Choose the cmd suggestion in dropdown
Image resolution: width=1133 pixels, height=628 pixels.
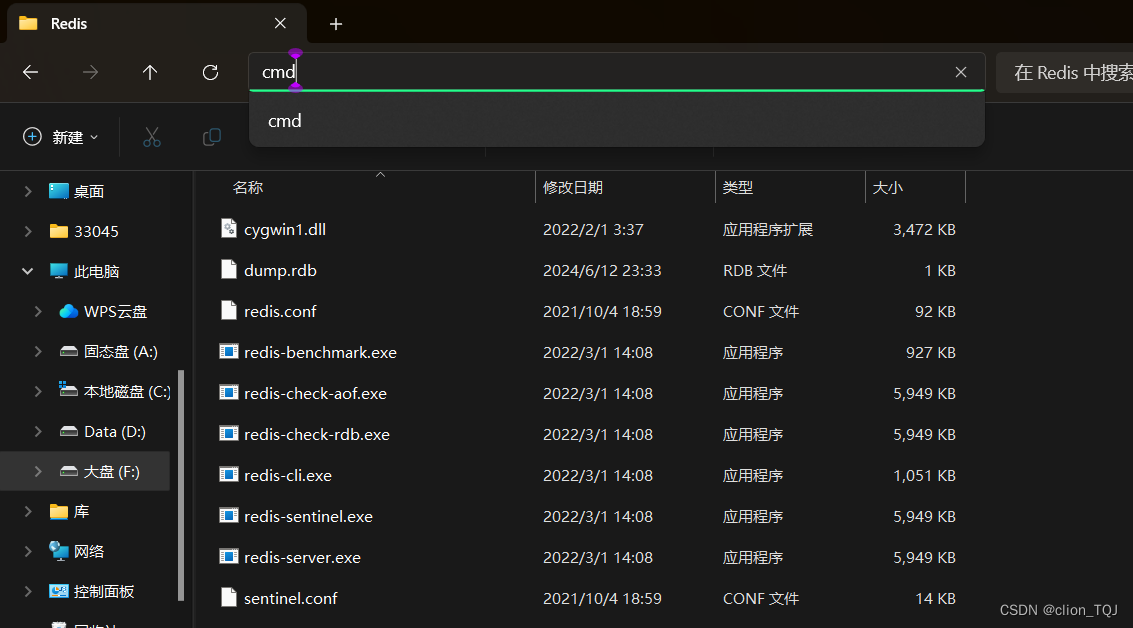coord(616,121)
